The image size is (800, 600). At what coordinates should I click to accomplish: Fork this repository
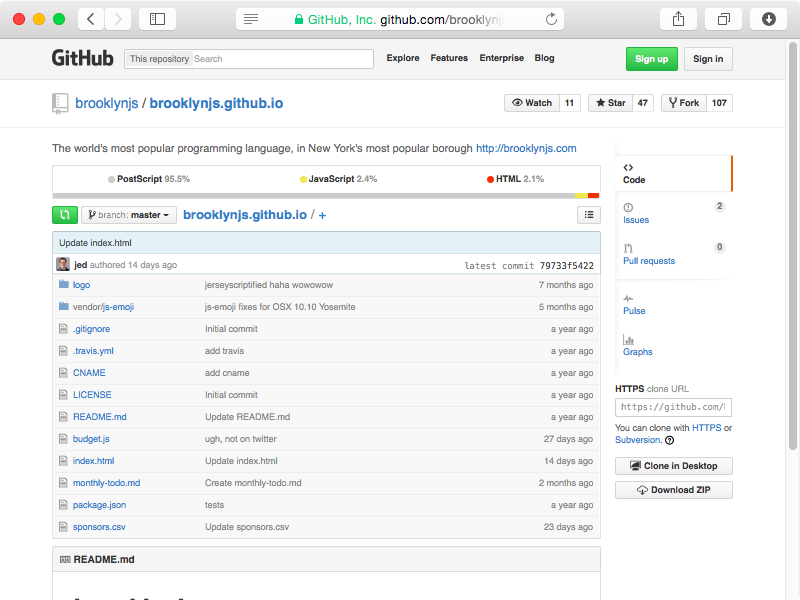coord(684,103)
